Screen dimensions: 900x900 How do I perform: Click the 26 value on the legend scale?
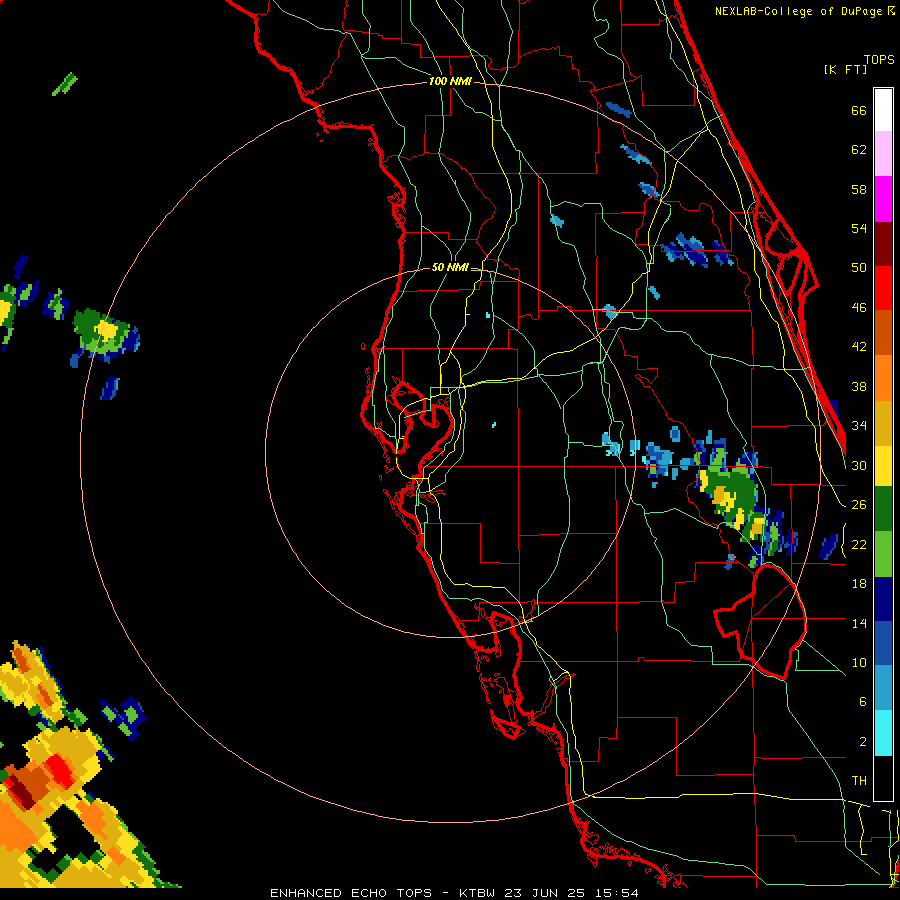[859, 505]
